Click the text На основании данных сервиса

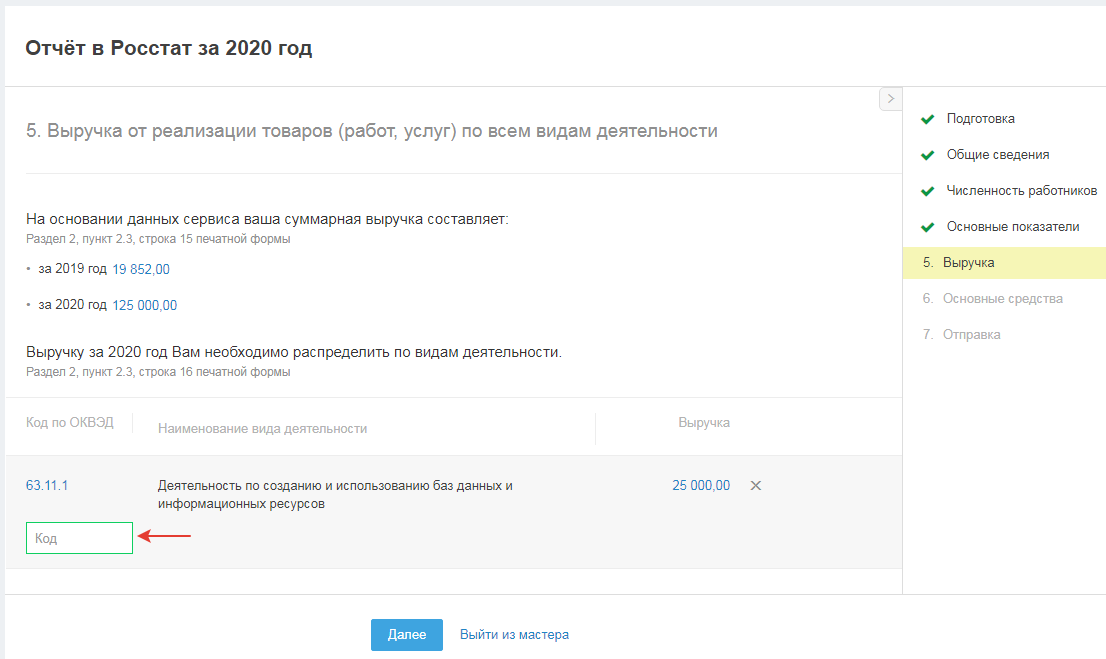coord(267,219)
